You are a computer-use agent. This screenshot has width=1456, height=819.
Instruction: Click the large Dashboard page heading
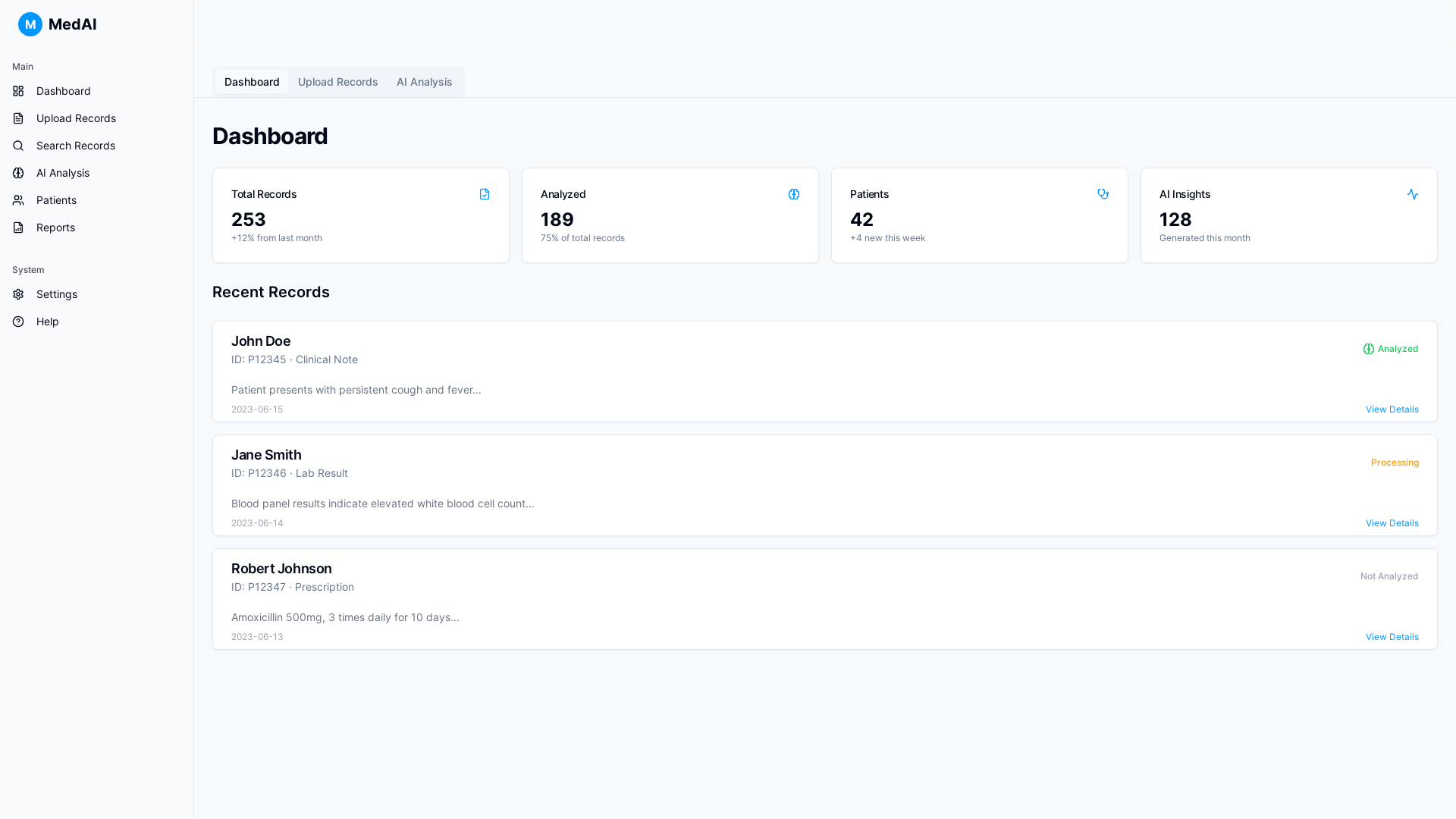[x=270, y=136]
